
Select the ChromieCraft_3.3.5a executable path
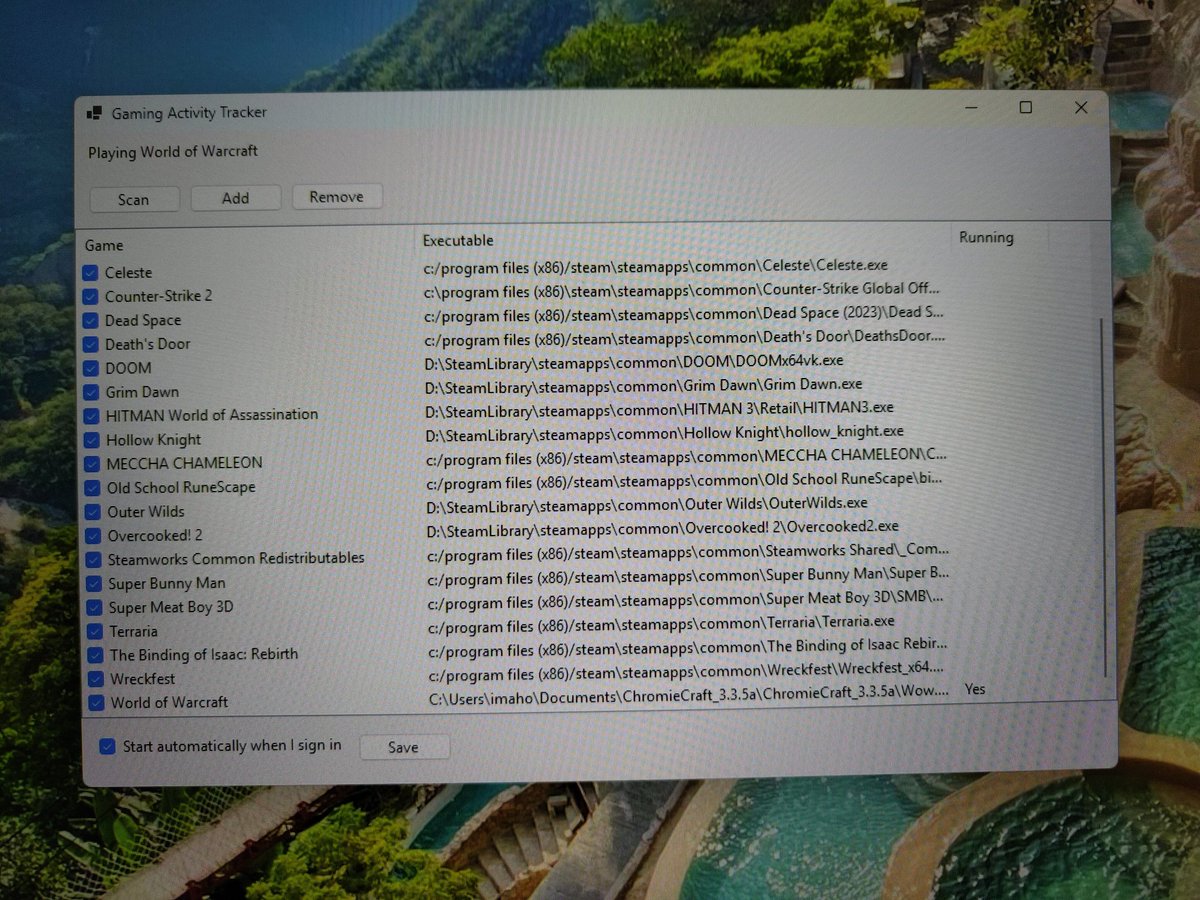pos(689,695)
